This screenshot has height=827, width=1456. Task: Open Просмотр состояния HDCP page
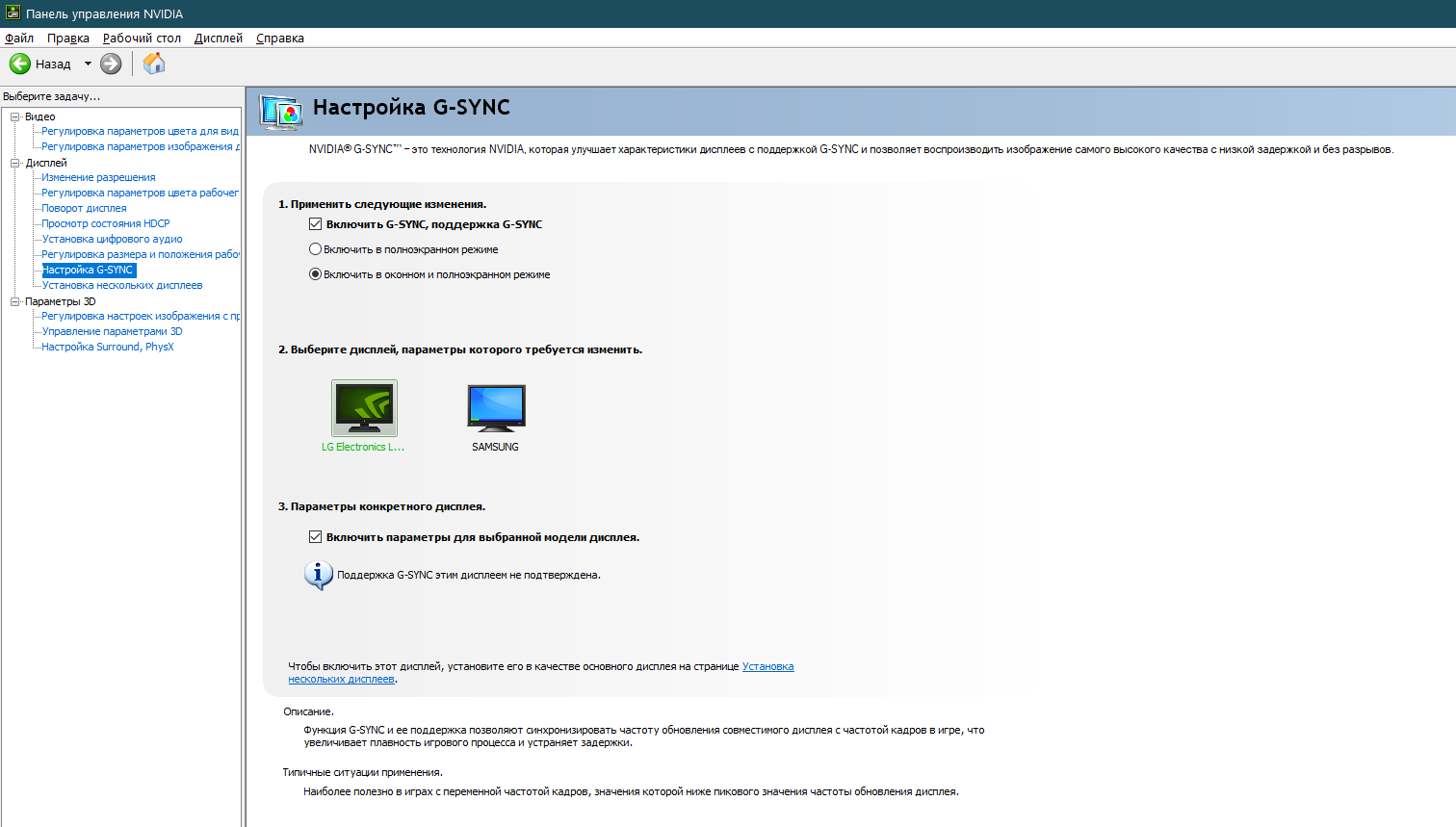click(106, 223)
